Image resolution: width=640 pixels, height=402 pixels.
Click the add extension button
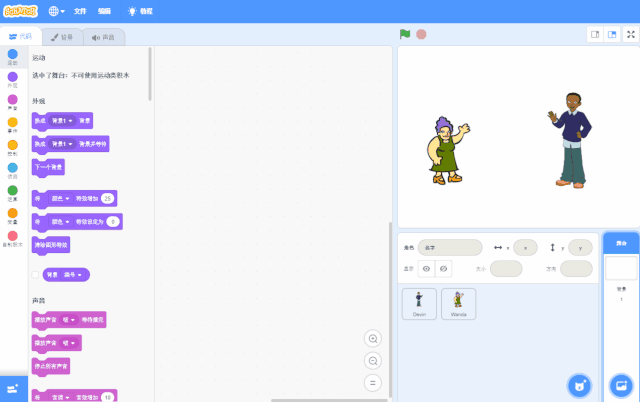(x=13, y=389)
